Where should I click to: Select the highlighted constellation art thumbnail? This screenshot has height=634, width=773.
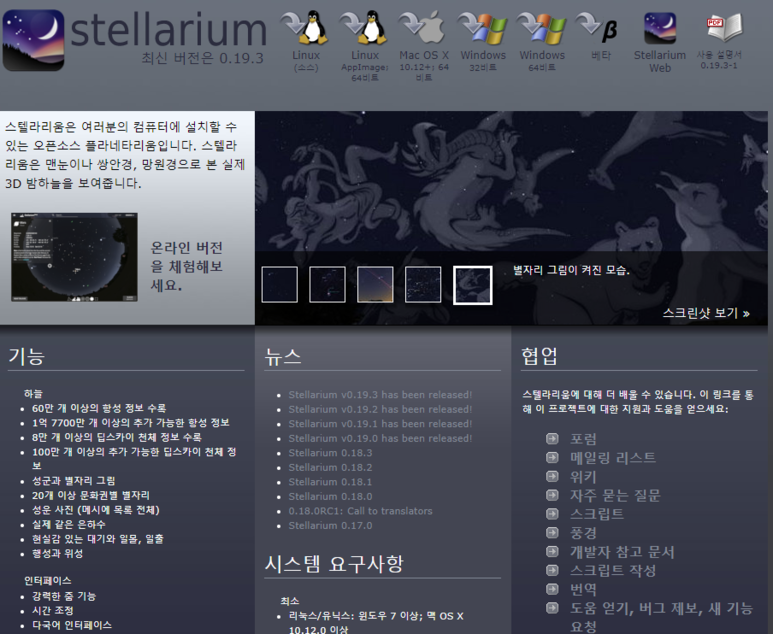[x=473, y=285]
